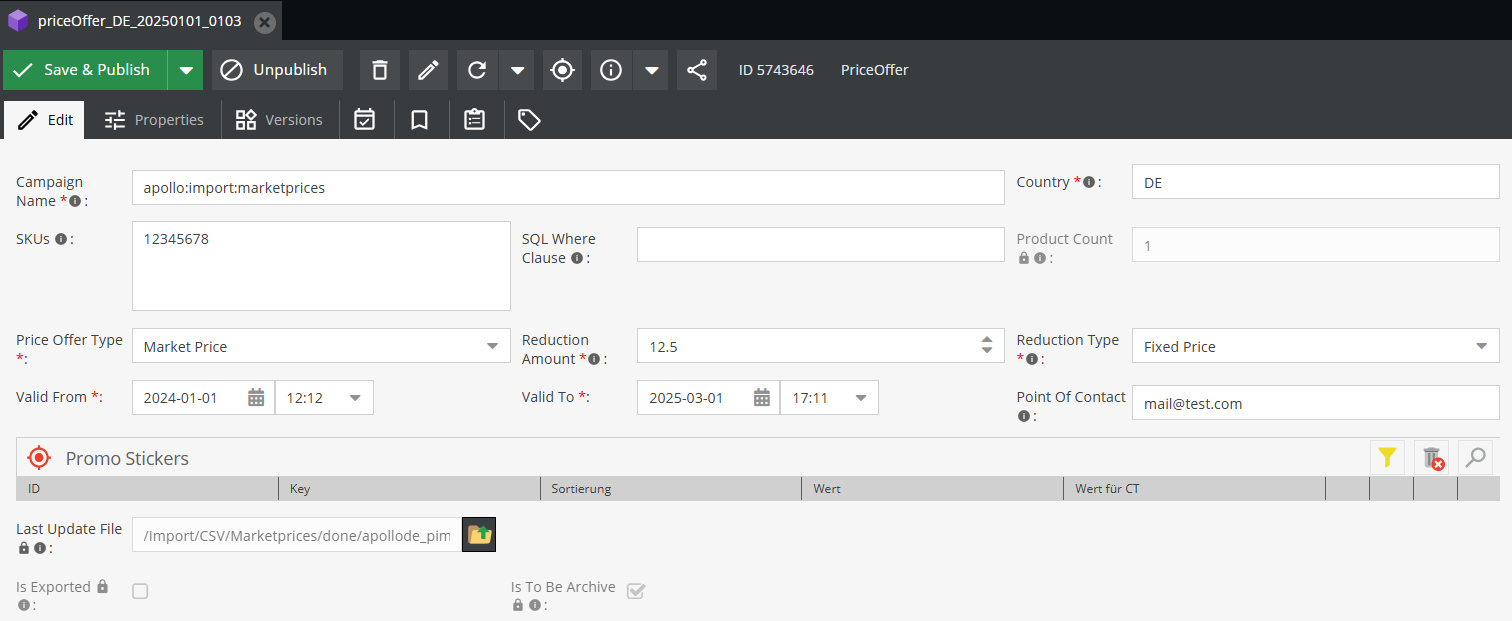The width and height of the screenshot is (1512, 621).
Task: Click the Unpublish button
Action: point(277,70)
